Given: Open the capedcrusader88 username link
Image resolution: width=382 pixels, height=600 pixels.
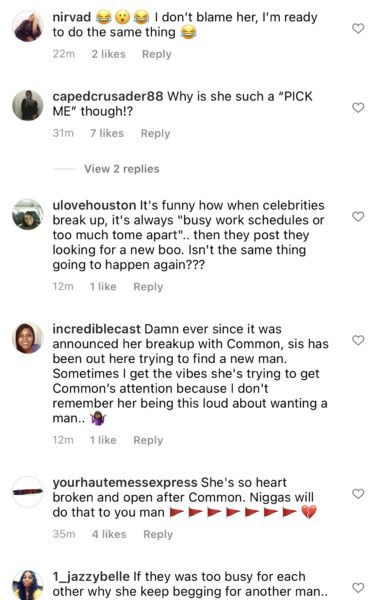Looking at the screenshot, I should [x=108, y=96].
